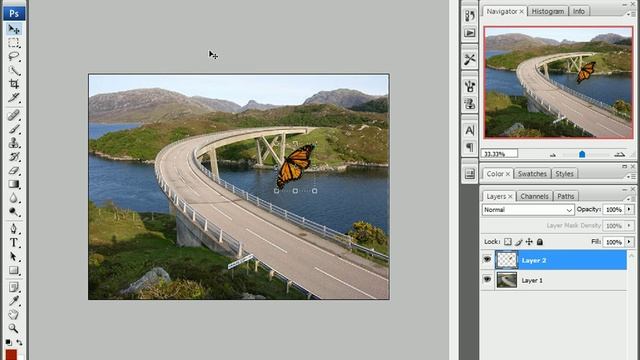Open the Fill slider arrow
640x360 pixels.
click(x=629, y=242)
